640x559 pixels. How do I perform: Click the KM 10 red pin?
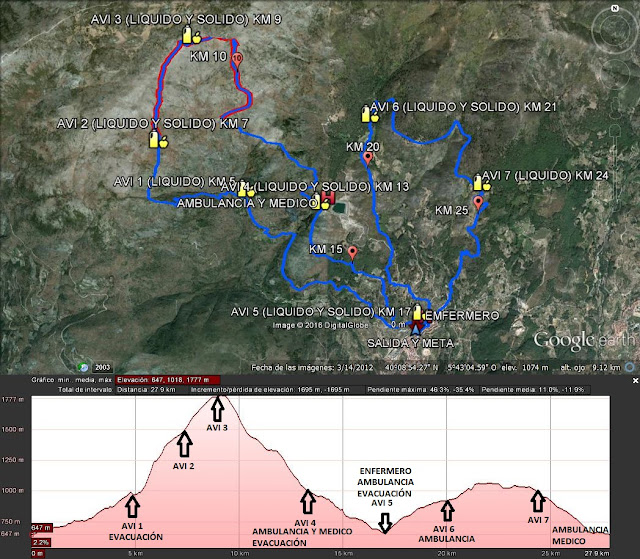pyautogui.click(x=238, y=59)
